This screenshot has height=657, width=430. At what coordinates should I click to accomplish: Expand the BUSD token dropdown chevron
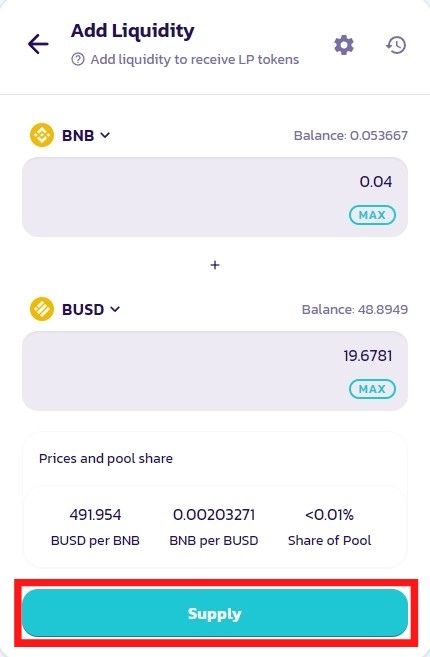[x=115, y=309]
